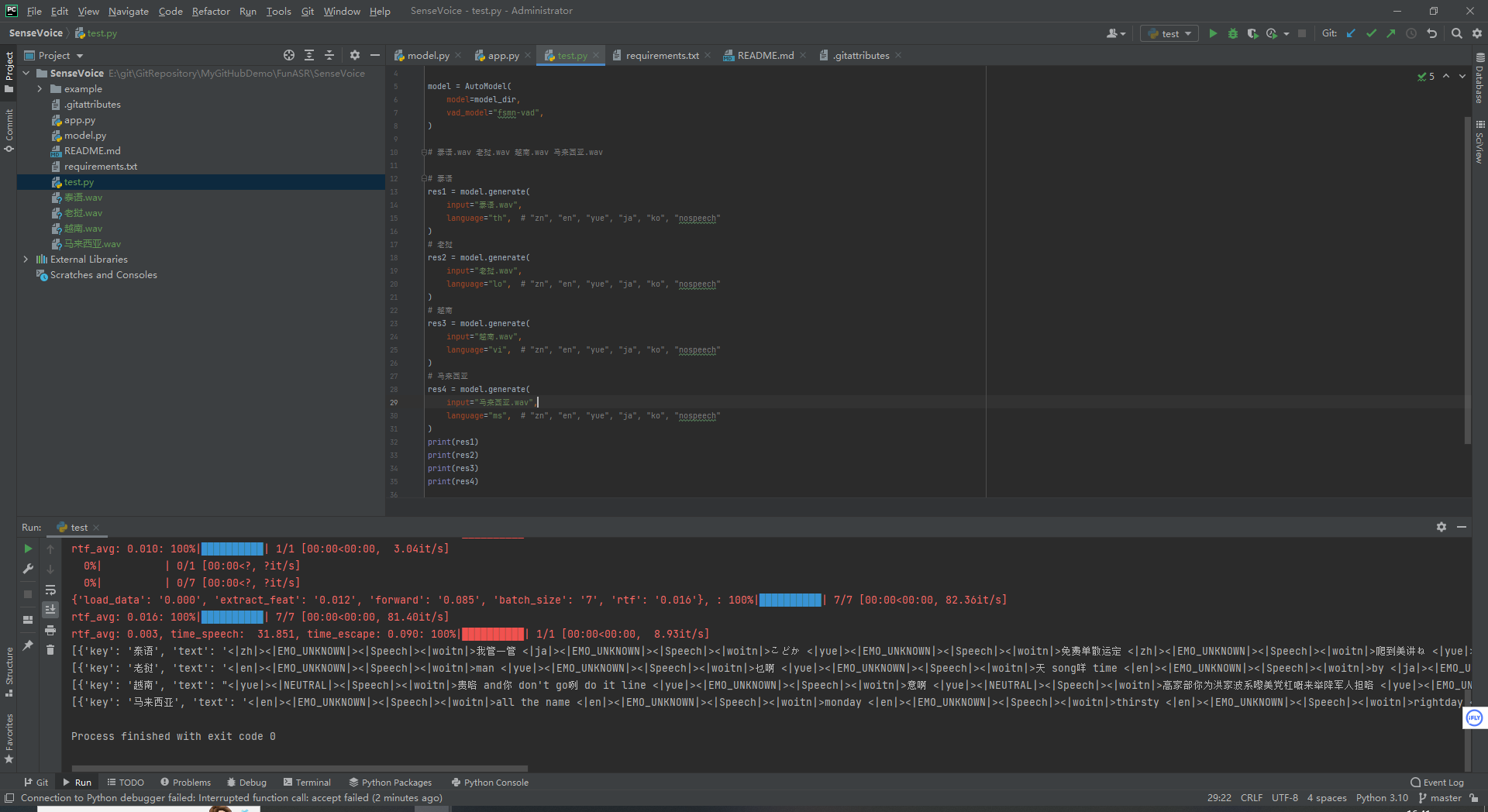This screenshot has height=812, width=1488.
Task: Open Python 3.10 interpreter selector
Action: click(1382, 798)
